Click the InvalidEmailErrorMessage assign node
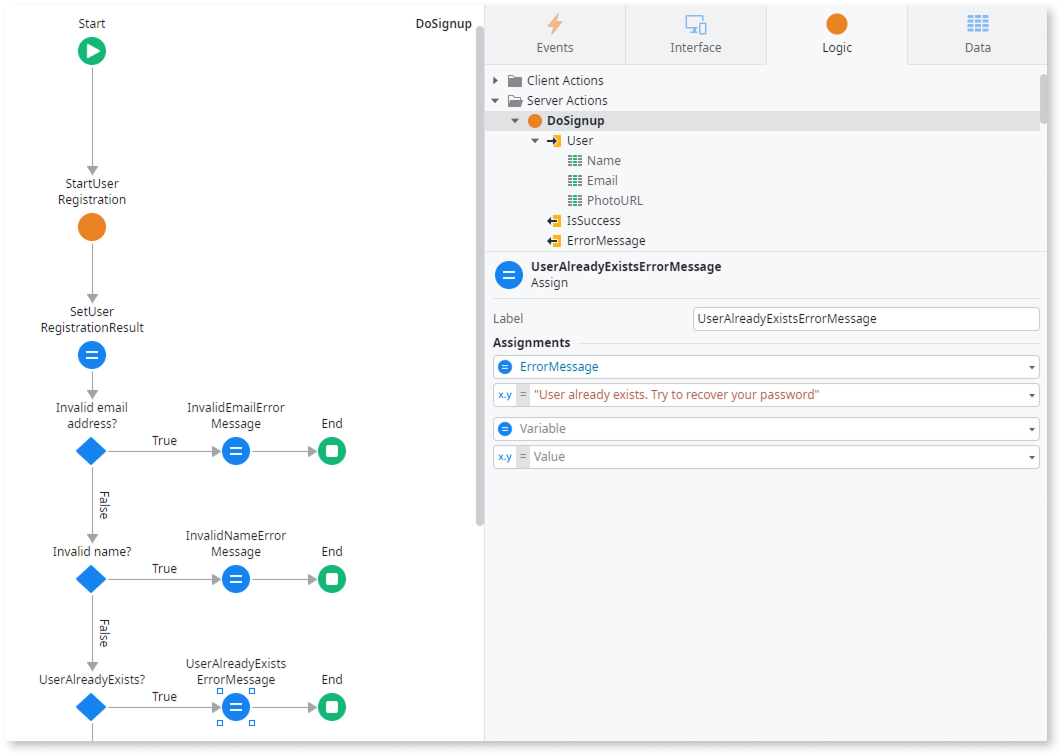The image size is (1062, 756). point(235,451)
